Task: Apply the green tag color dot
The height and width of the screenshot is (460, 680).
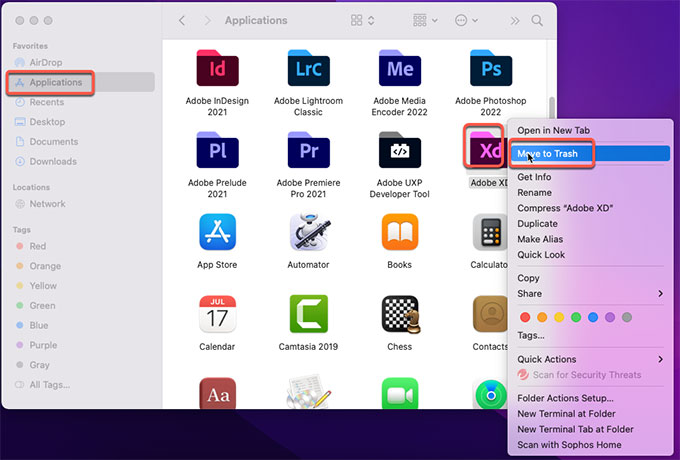Action: pos(576,317)
